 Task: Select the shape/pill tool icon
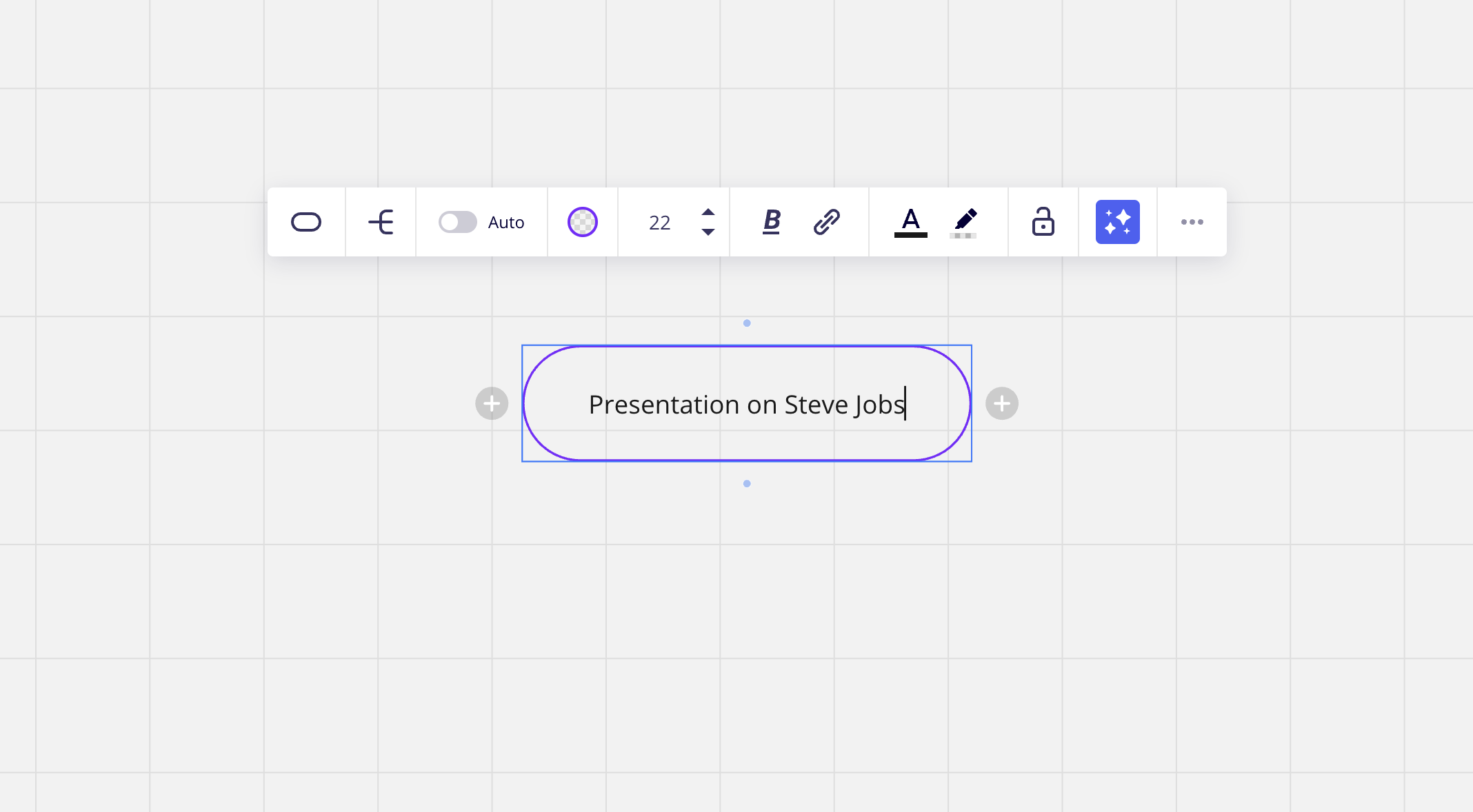(x=307, y=221)
